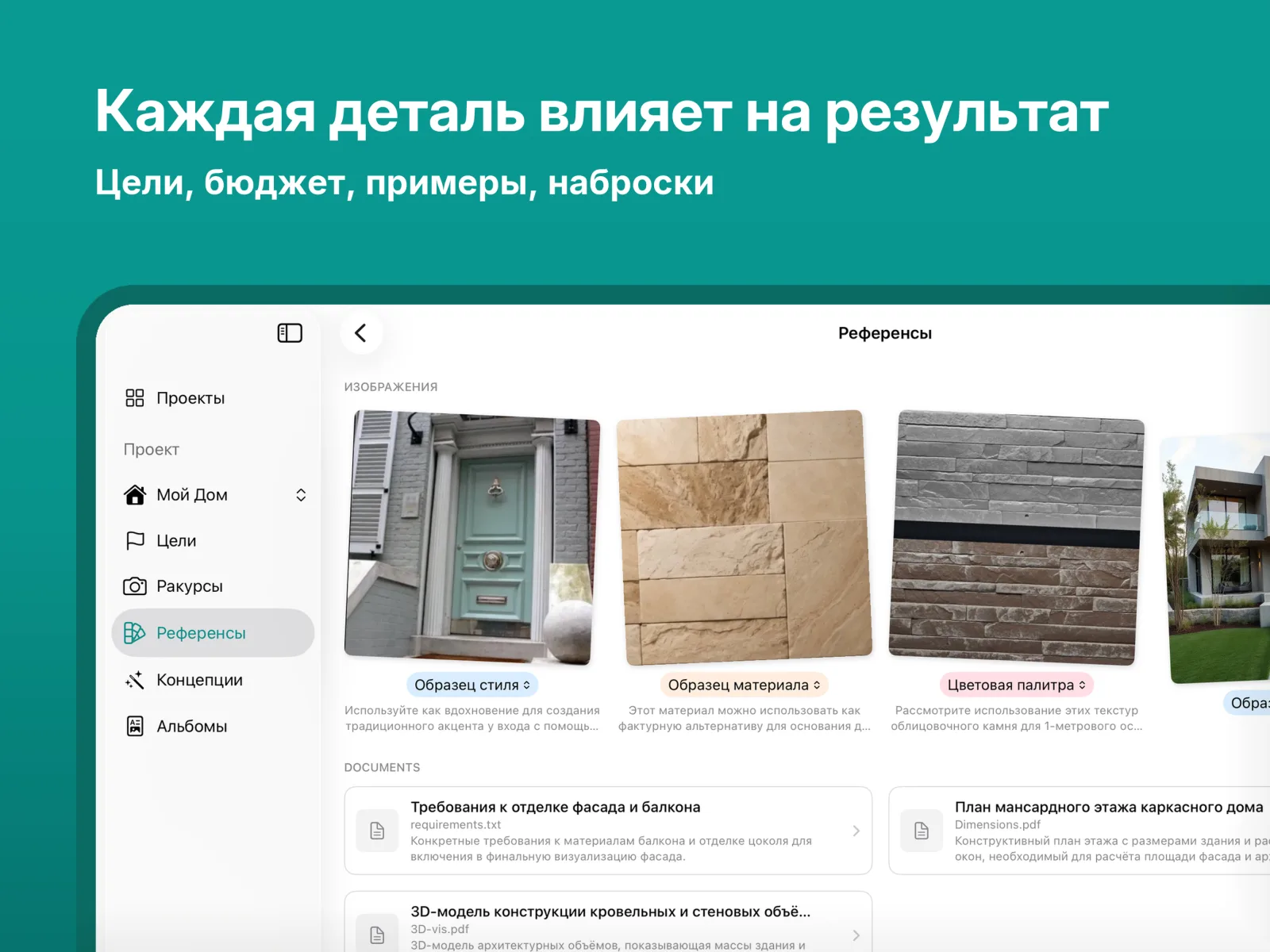Click the 3D-vis.pdf file name
Viewport: 1270px width, 952px height.
click(440, 929)
